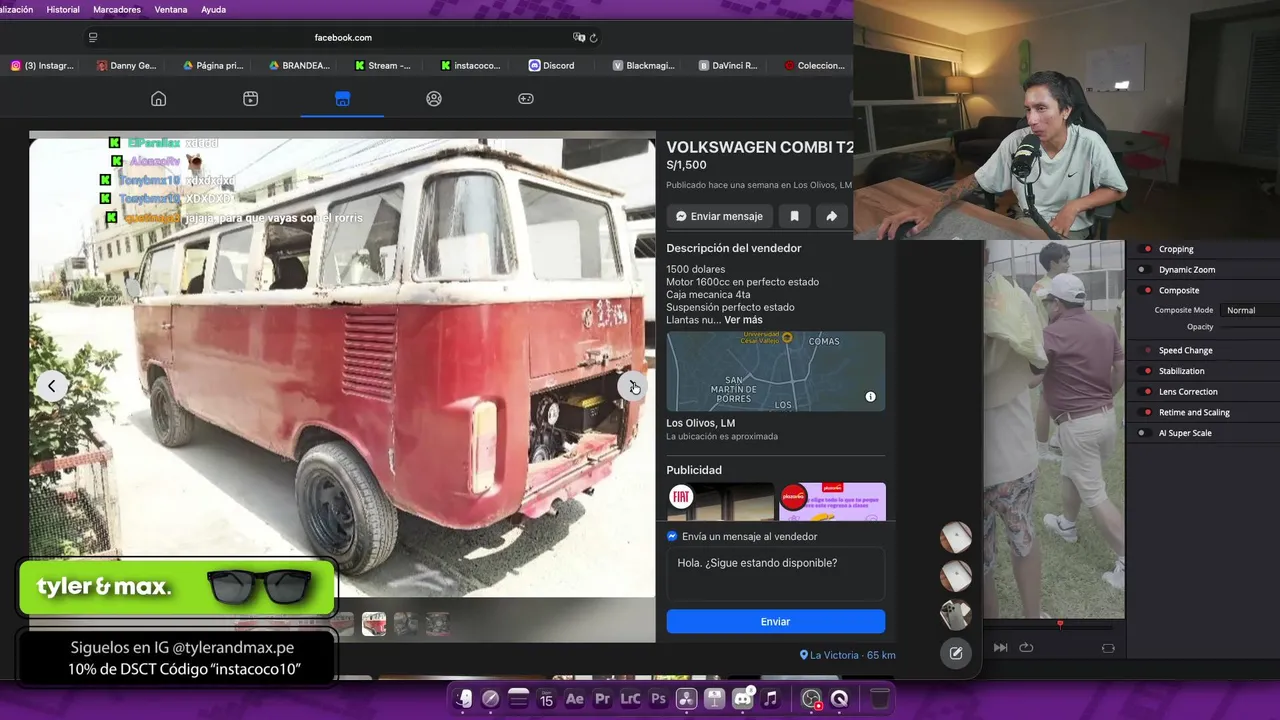Expand the Stabilization section header
Viewport: 1280px width, 720px height.
(x=1182, y=371)
